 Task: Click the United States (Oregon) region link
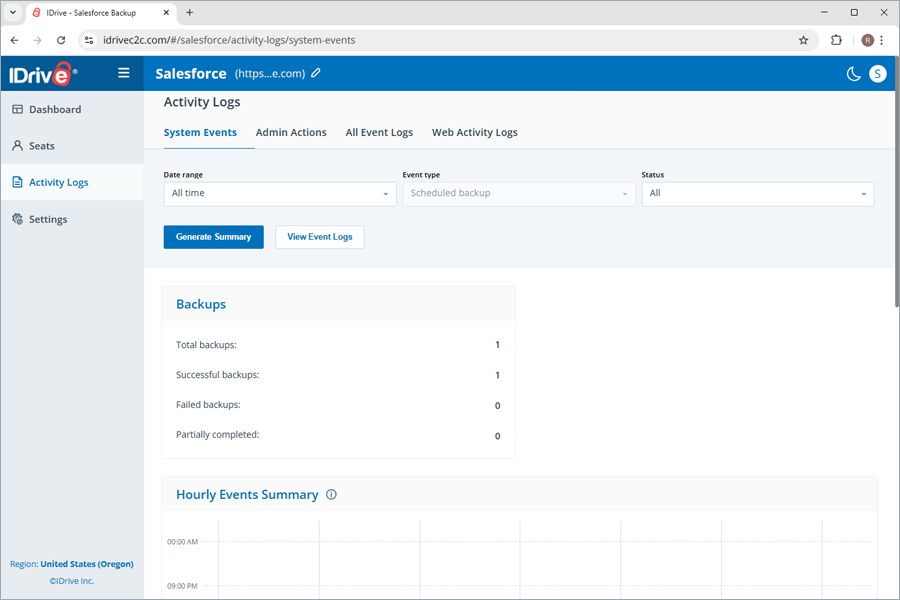(x=86, y=564)
